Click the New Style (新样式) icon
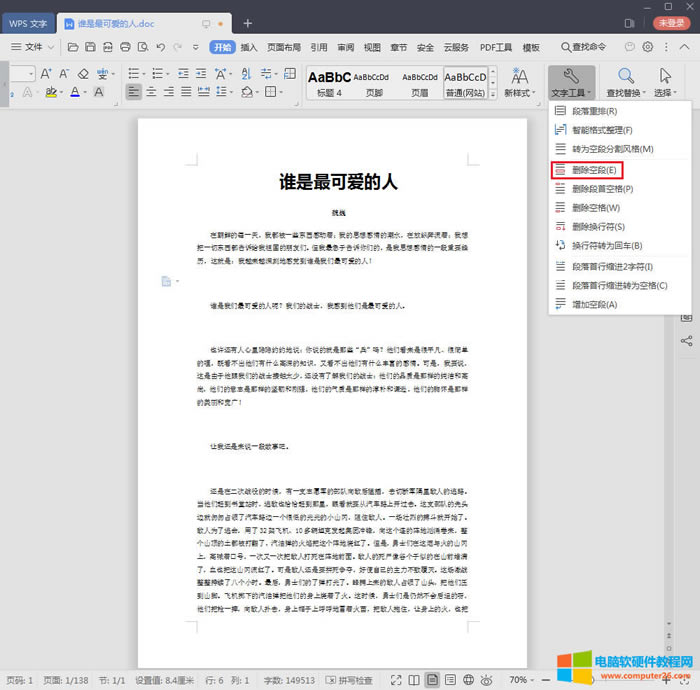 tap(519, 76)
